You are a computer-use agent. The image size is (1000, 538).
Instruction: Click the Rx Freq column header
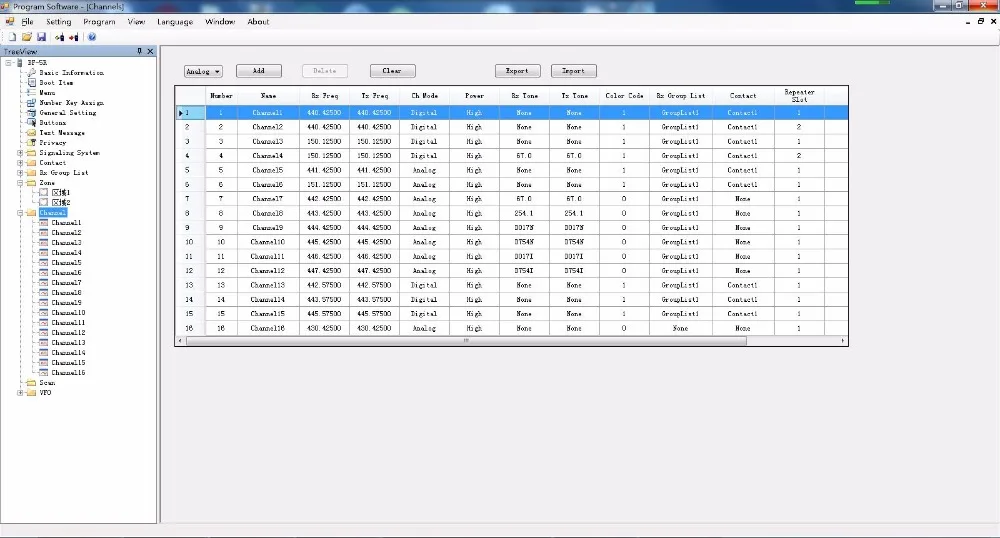325,96
